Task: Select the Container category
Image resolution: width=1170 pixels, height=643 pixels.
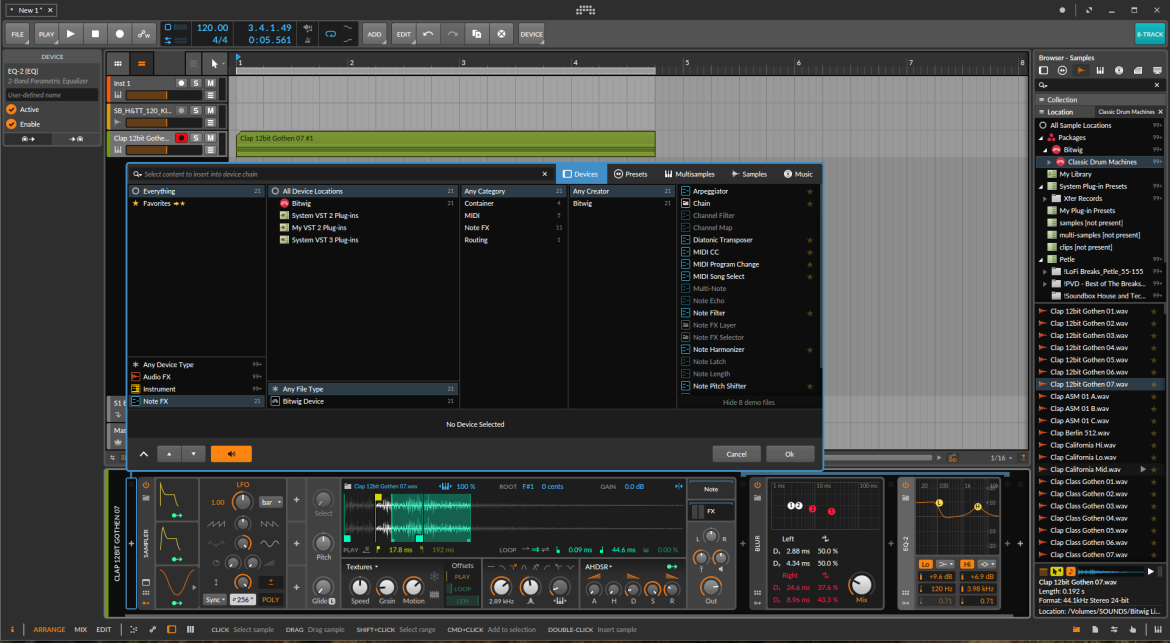Action: click(513, 203)
